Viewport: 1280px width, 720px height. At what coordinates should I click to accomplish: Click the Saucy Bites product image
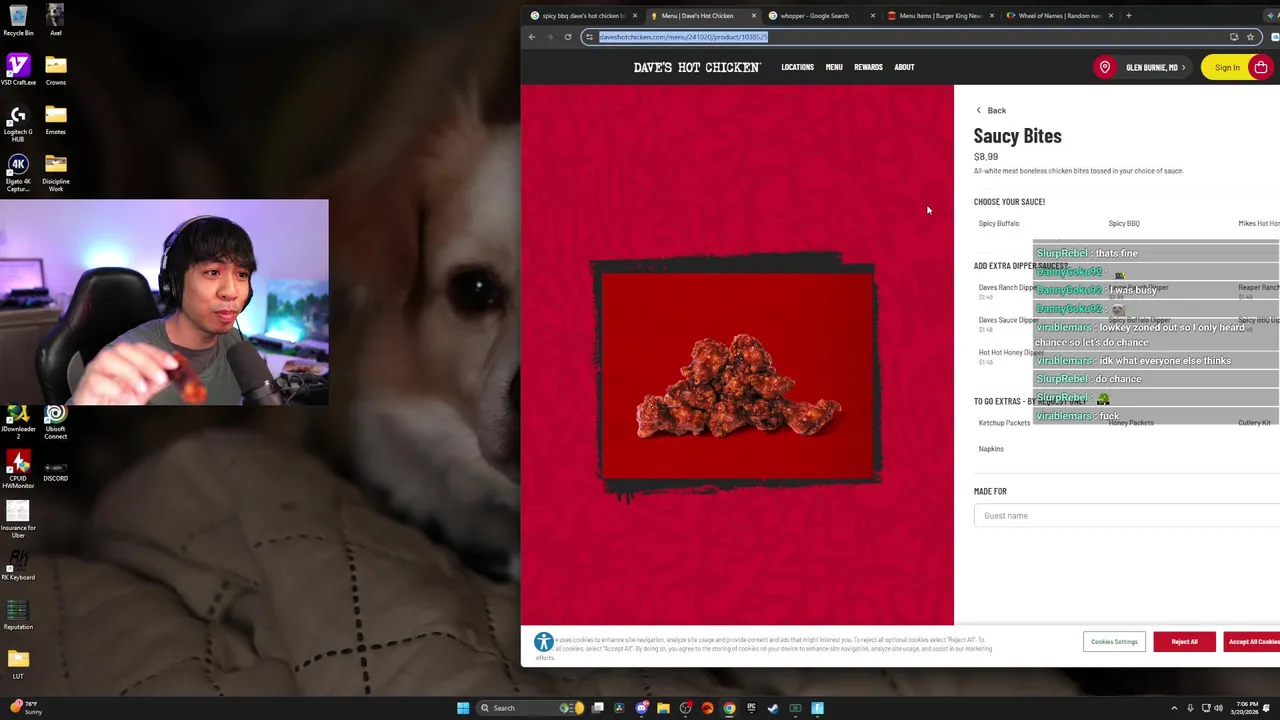[737, 377]
